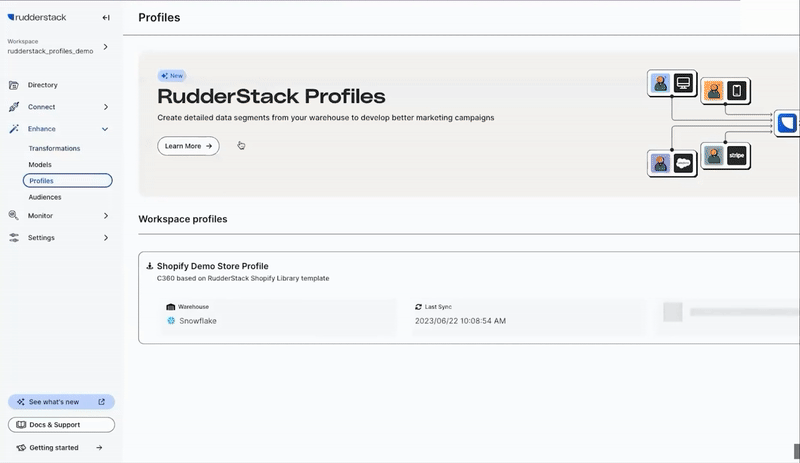
Task: Open Docs & Support
Action: (61, 425)
